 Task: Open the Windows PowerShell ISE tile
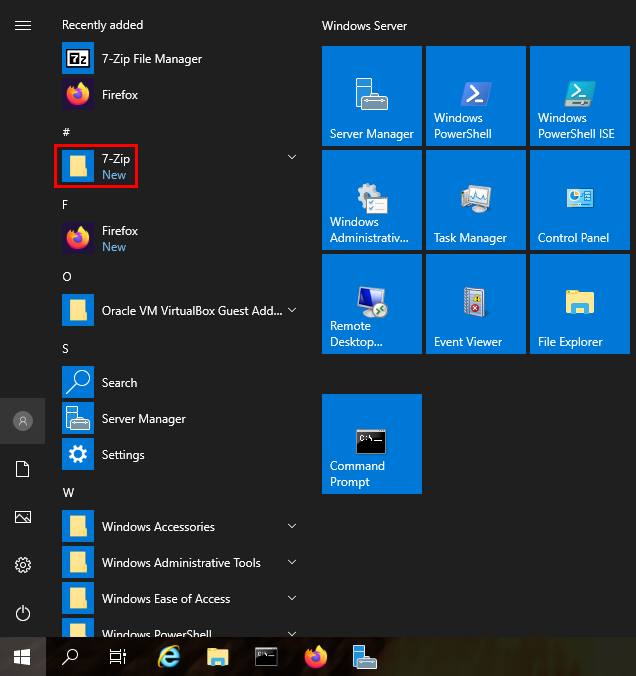[580, 96]
